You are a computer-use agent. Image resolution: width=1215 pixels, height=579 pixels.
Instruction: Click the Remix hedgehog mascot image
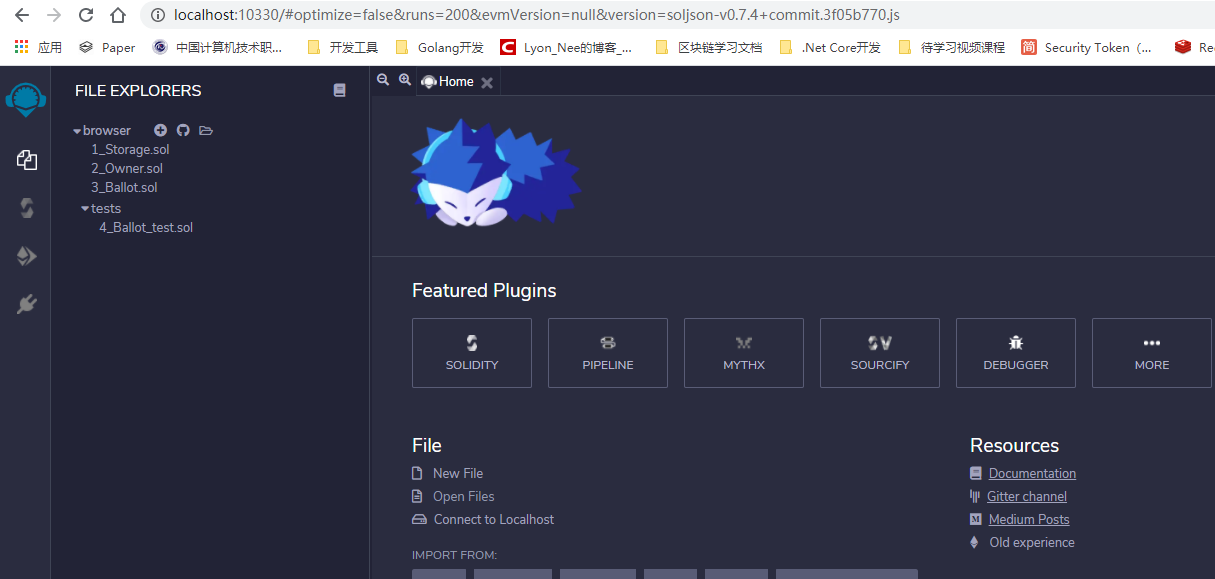496,174
